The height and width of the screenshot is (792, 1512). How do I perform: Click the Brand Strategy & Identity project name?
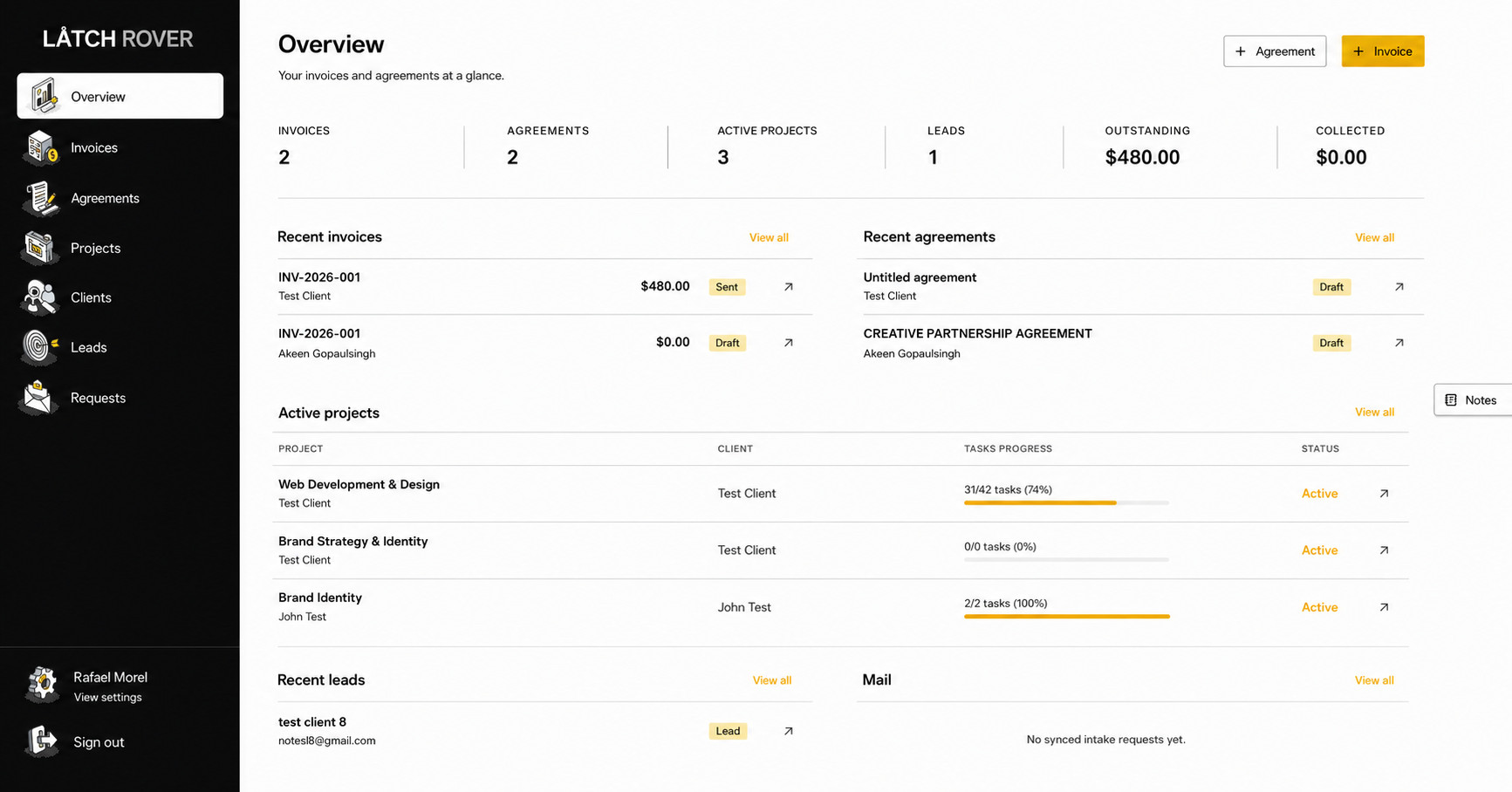[x=352, y=541]
